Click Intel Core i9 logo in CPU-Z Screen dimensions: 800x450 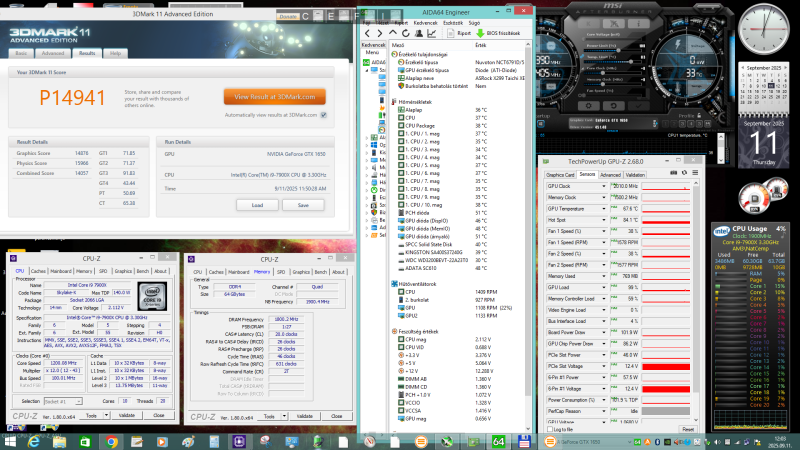(152, 295)
